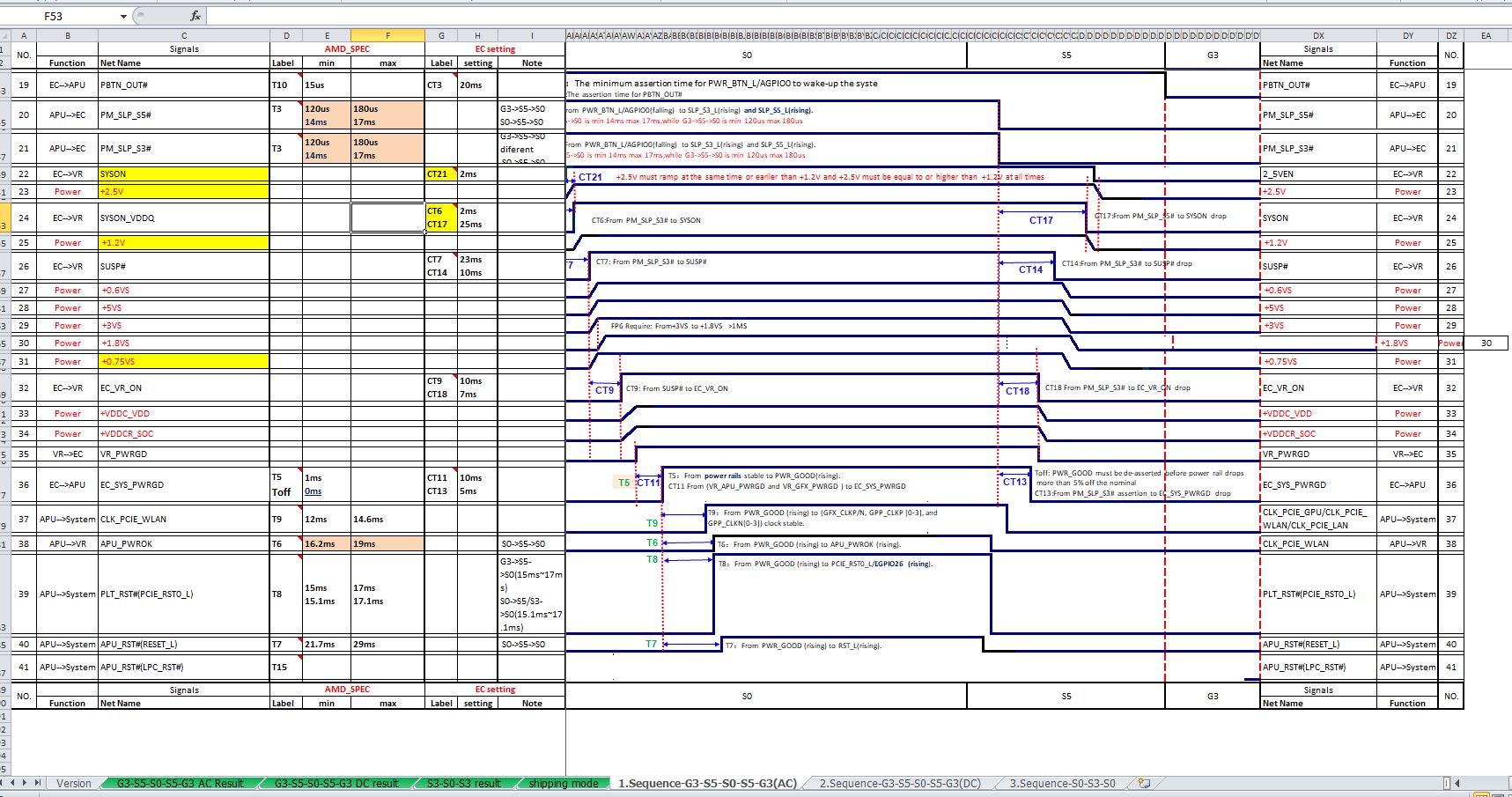1512x797 pixels.
Task: Jump to last sheet with navigation arrow
Action: (38, 783)
